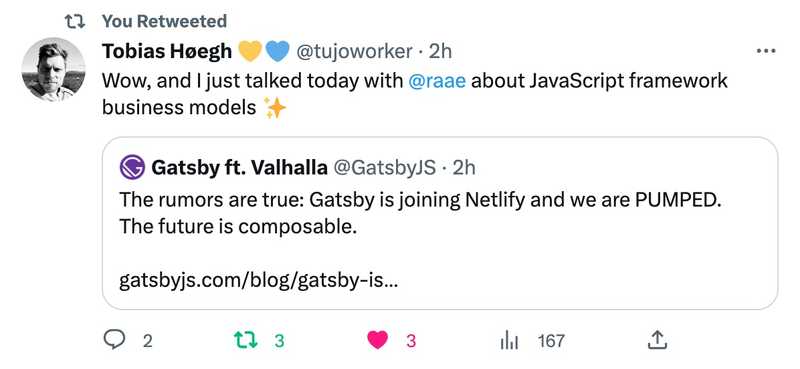Open the three-dot more options menu

[x=766, y=51]
